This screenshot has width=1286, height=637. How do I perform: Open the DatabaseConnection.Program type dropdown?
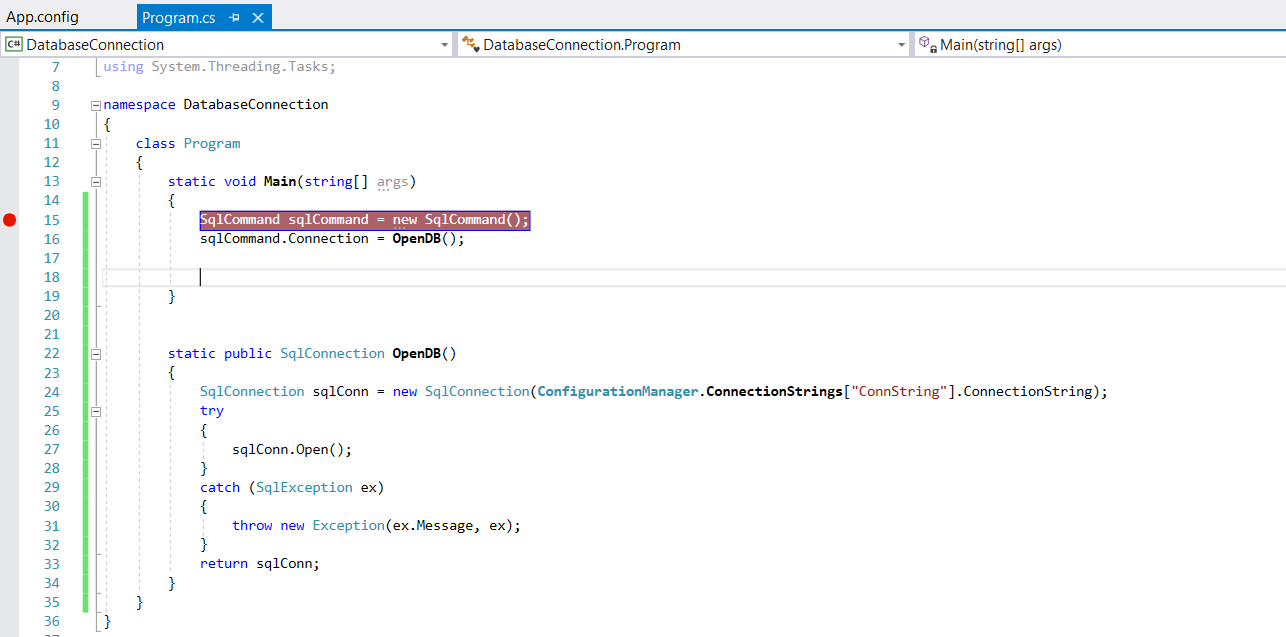901,45
